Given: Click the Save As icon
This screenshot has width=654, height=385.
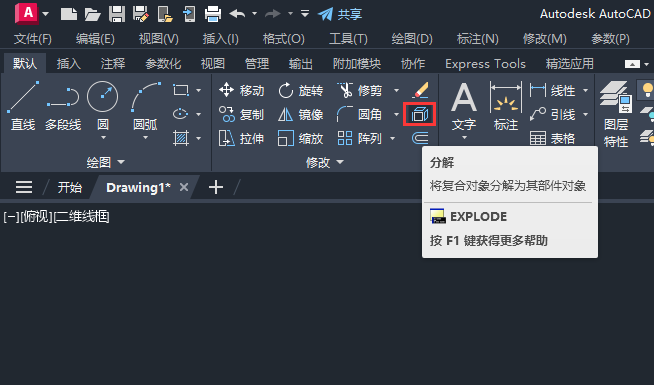Looking at the screenshot, I should (141, 14).
